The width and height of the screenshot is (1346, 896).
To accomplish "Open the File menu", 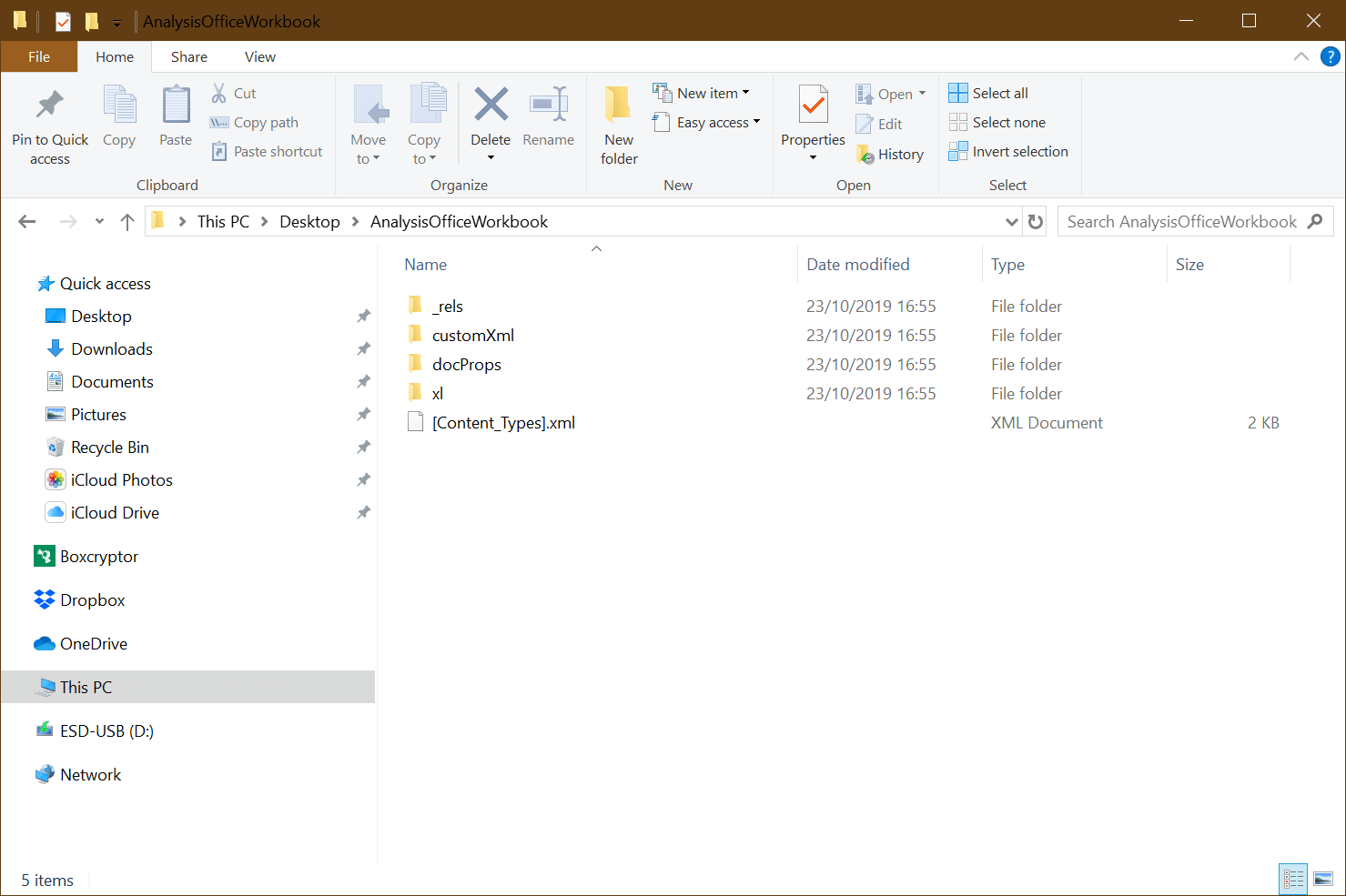I will pyautogui.click(x=38, y=56).
